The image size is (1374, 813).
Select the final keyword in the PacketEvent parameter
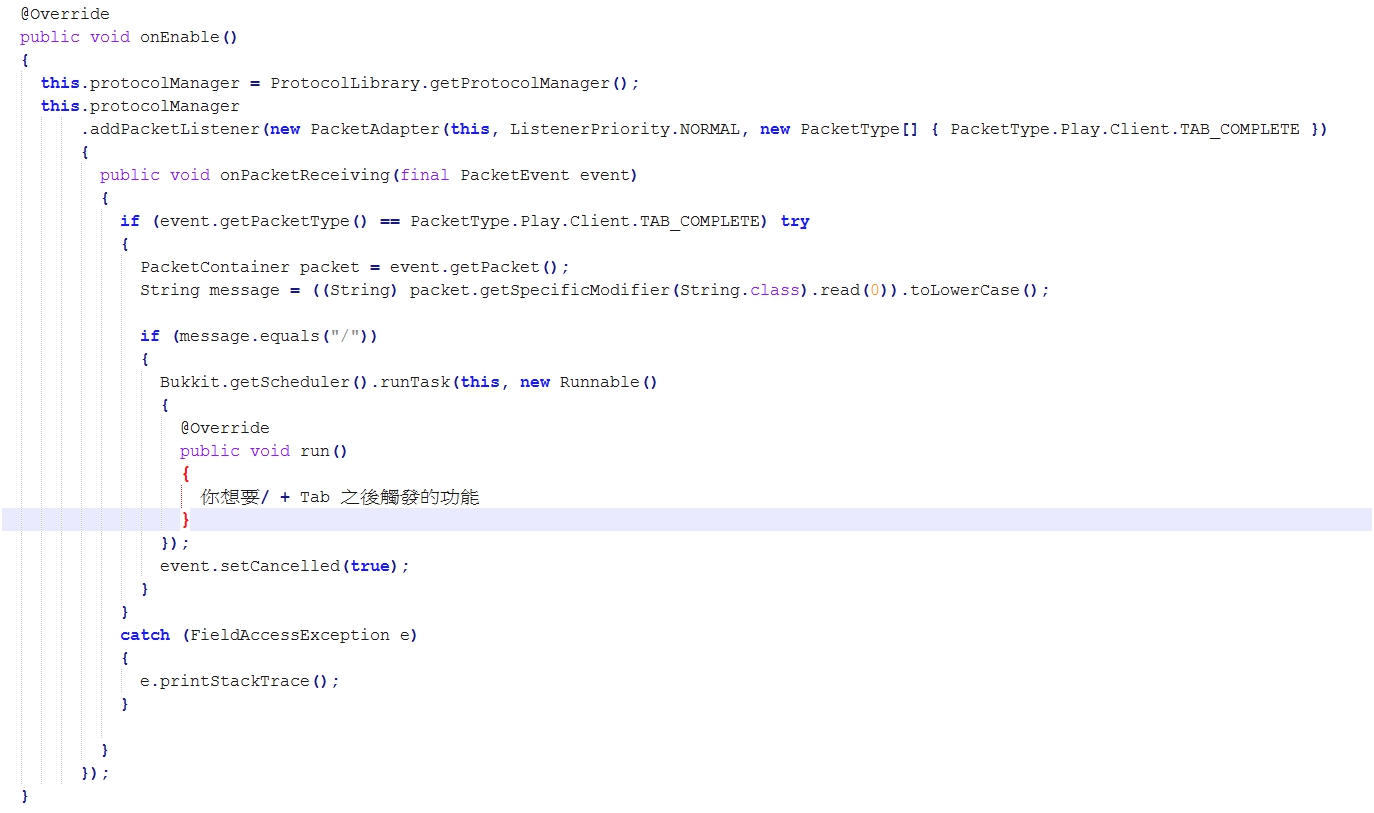click(423, 174)
